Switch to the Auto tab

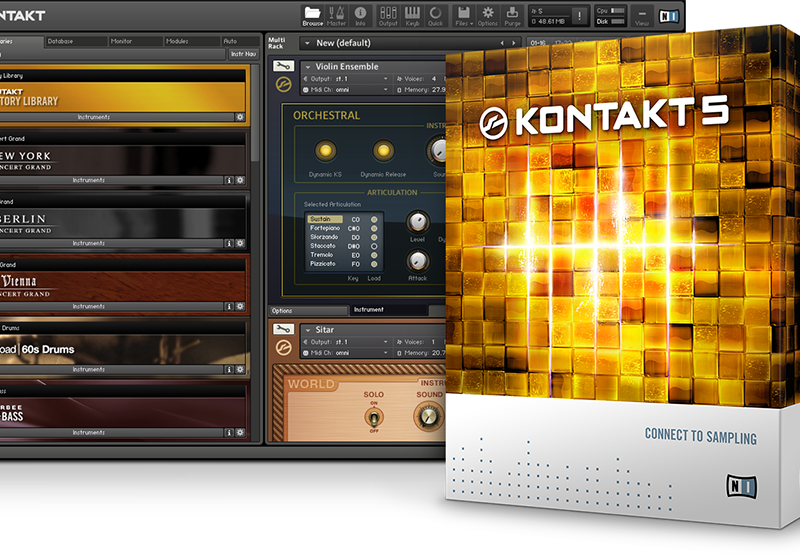240,41
